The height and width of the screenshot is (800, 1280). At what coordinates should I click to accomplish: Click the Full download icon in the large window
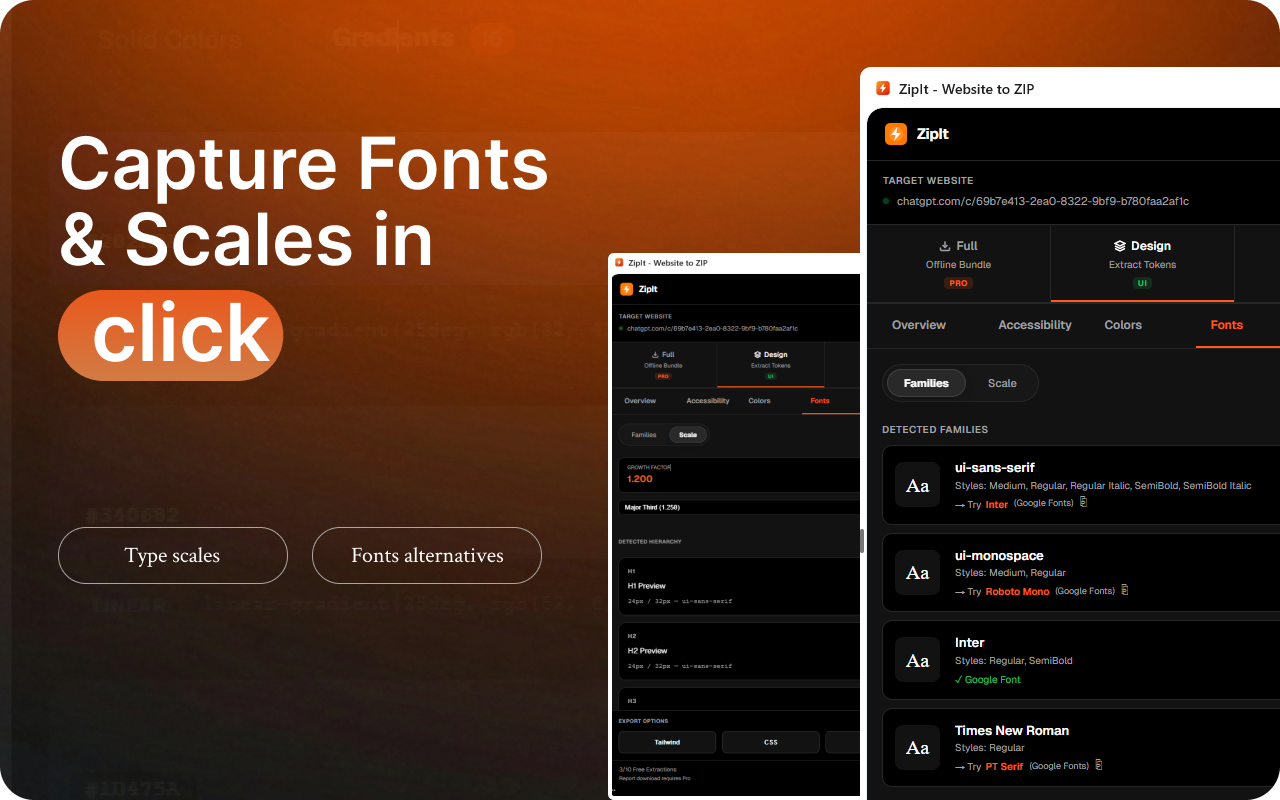(x=945, y=246)
